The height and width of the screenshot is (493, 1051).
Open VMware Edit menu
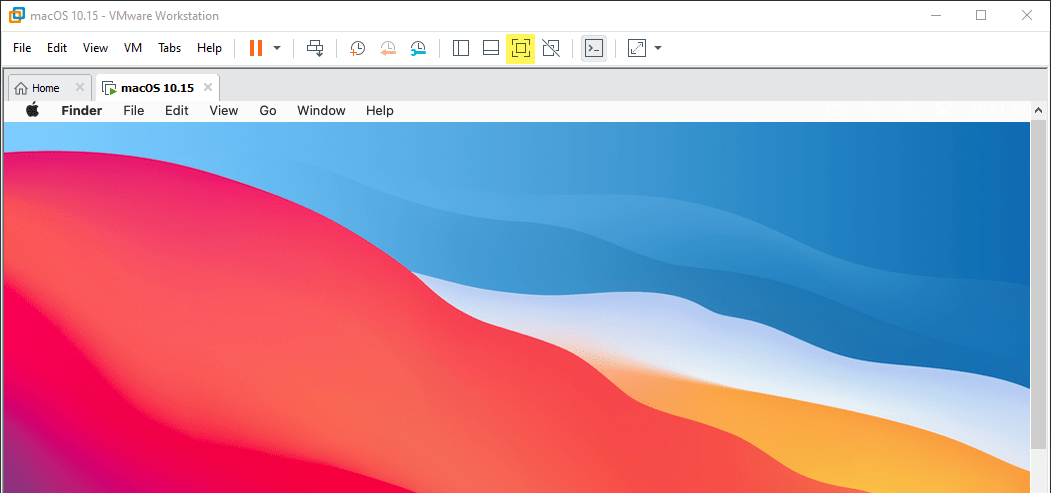(x=57, y=48)
